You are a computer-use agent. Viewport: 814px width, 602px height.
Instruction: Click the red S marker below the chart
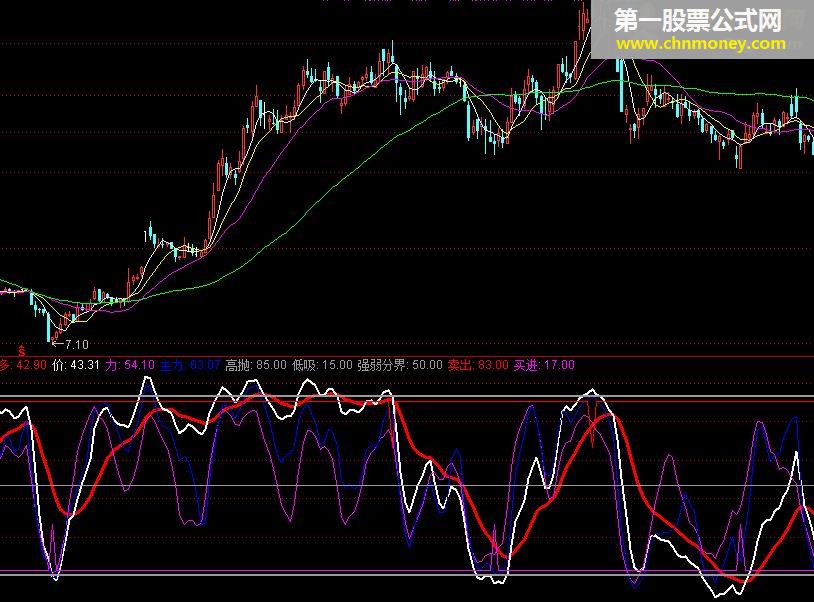(x=22, y=351)
